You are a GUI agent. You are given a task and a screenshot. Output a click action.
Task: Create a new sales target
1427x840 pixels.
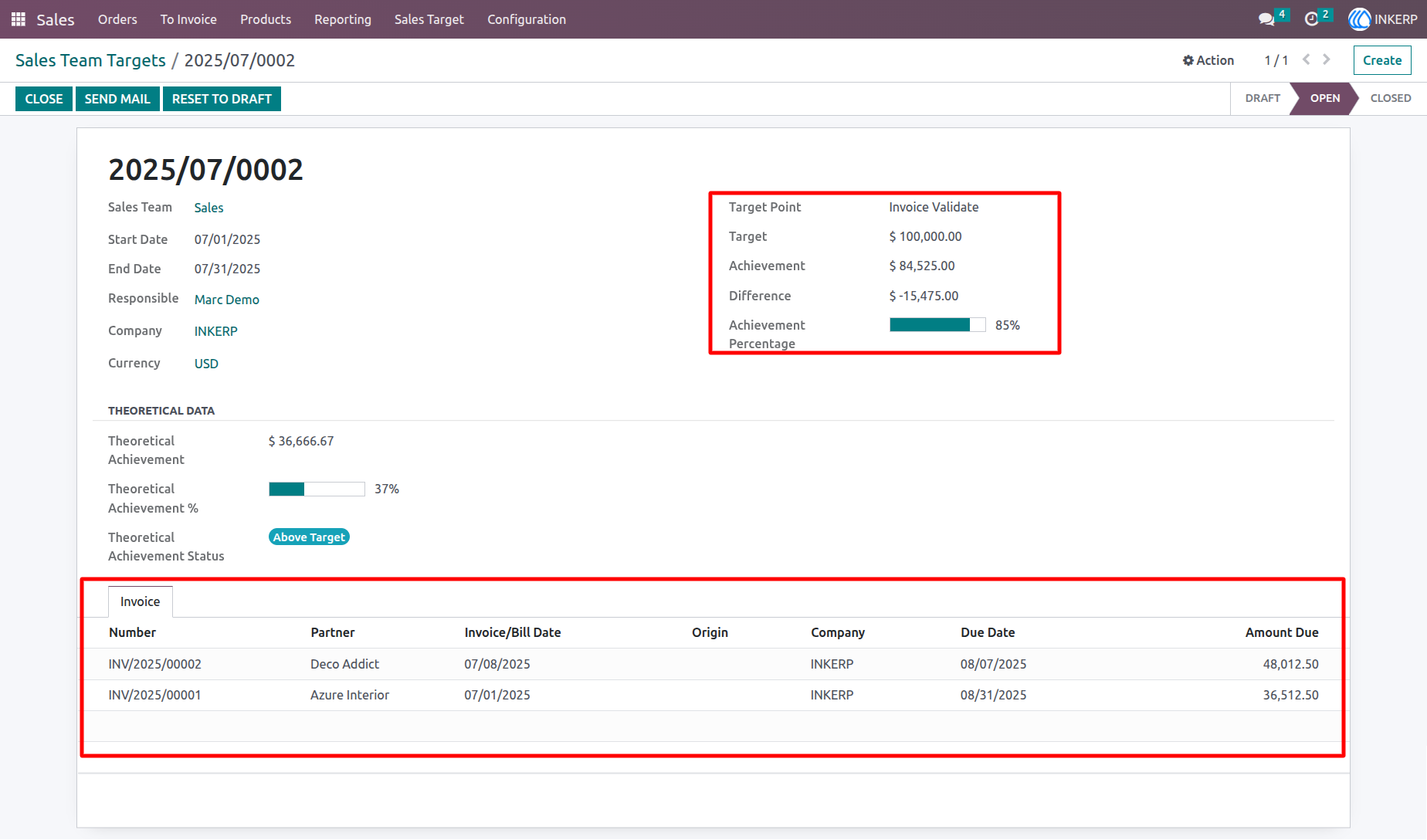[1382, 60]
